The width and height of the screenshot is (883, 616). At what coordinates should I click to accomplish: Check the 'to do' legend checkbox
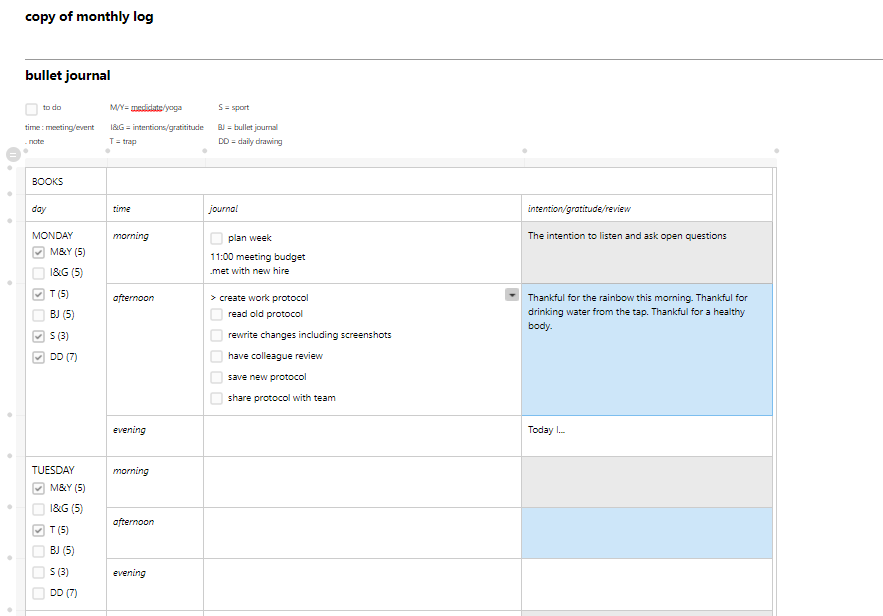point(32,109)
